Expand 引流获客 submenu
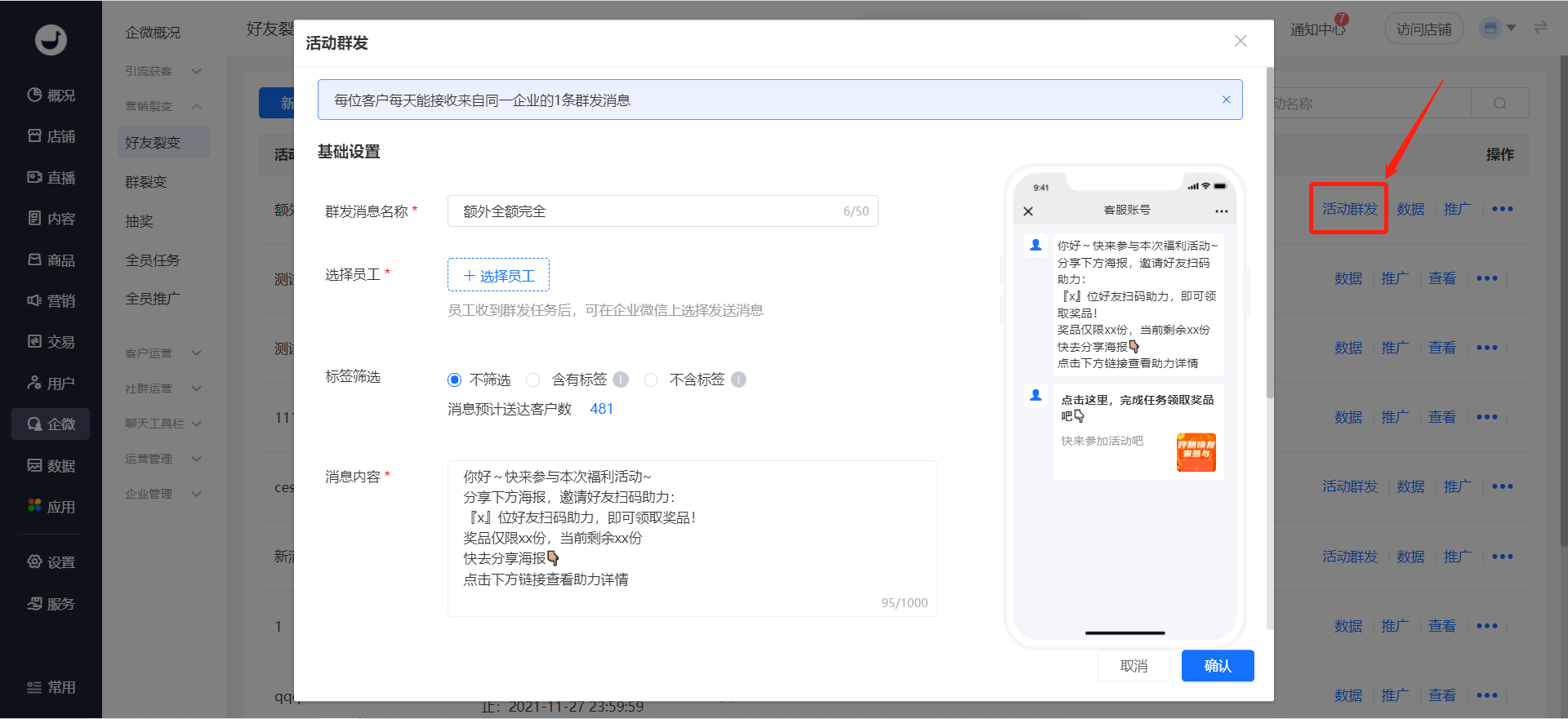Viewport: 1568px width, 719px height. (163, 71)
